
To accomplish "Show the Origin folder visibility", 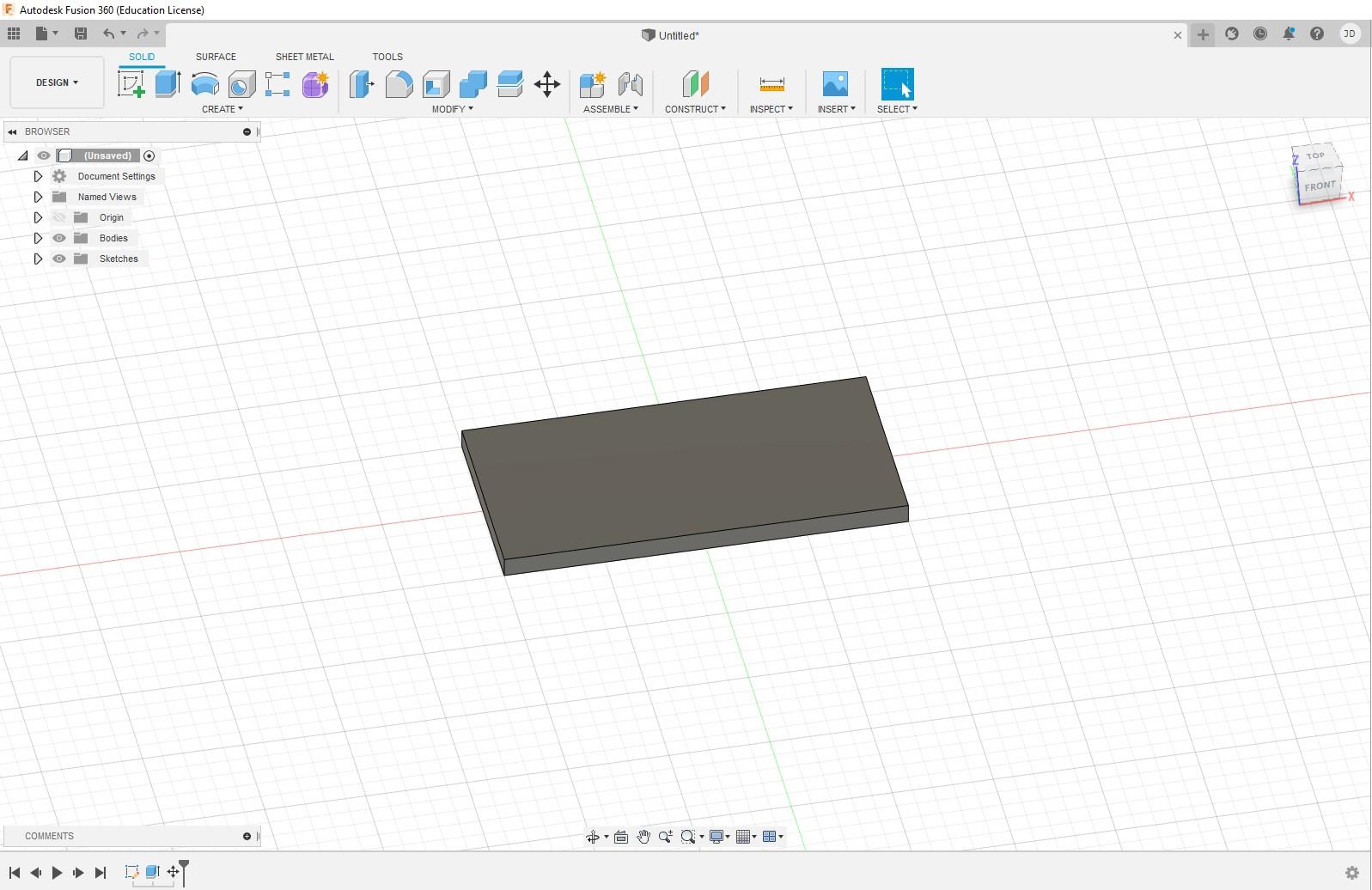I will coord(59,217).
